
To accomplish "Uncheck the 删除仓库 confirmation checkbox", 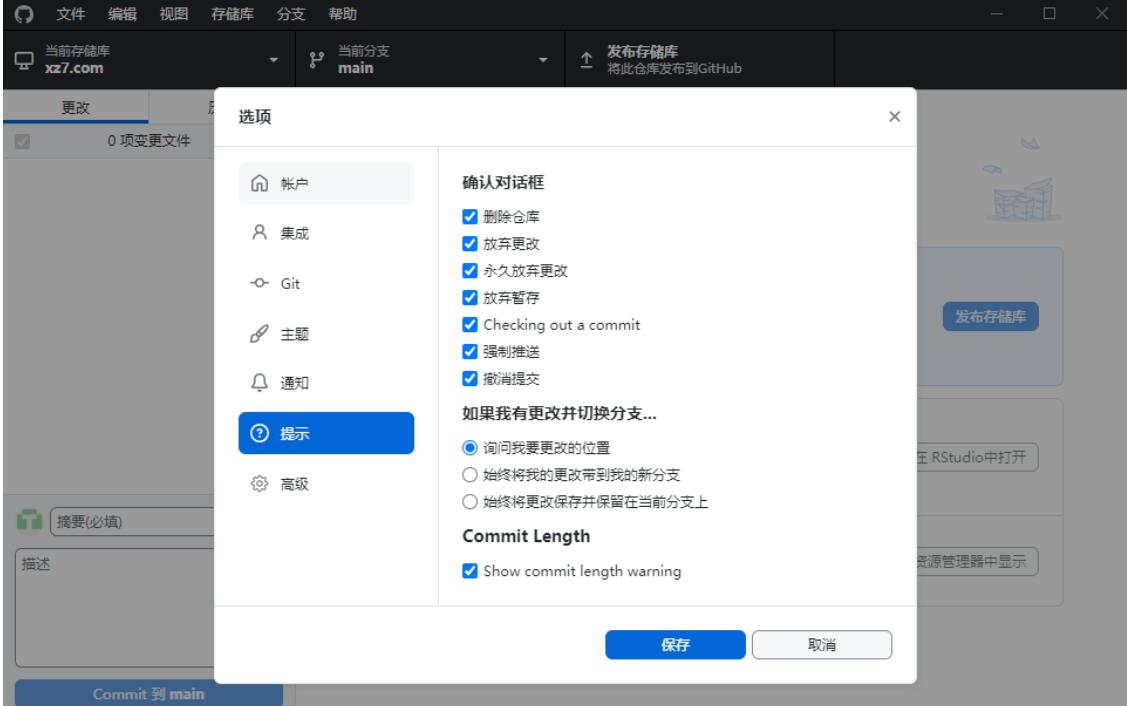I will [470, 216].
